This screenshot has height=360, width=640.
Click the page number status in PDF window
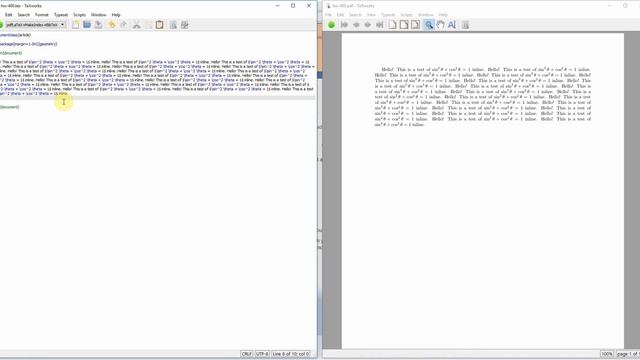click(628, 354)
